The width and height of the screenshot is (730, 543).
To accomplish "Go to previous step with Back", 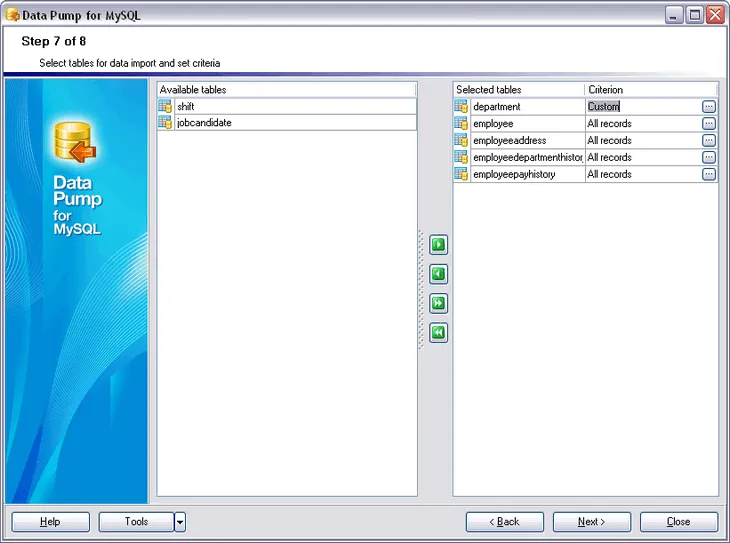I will [x=505, y=522].
